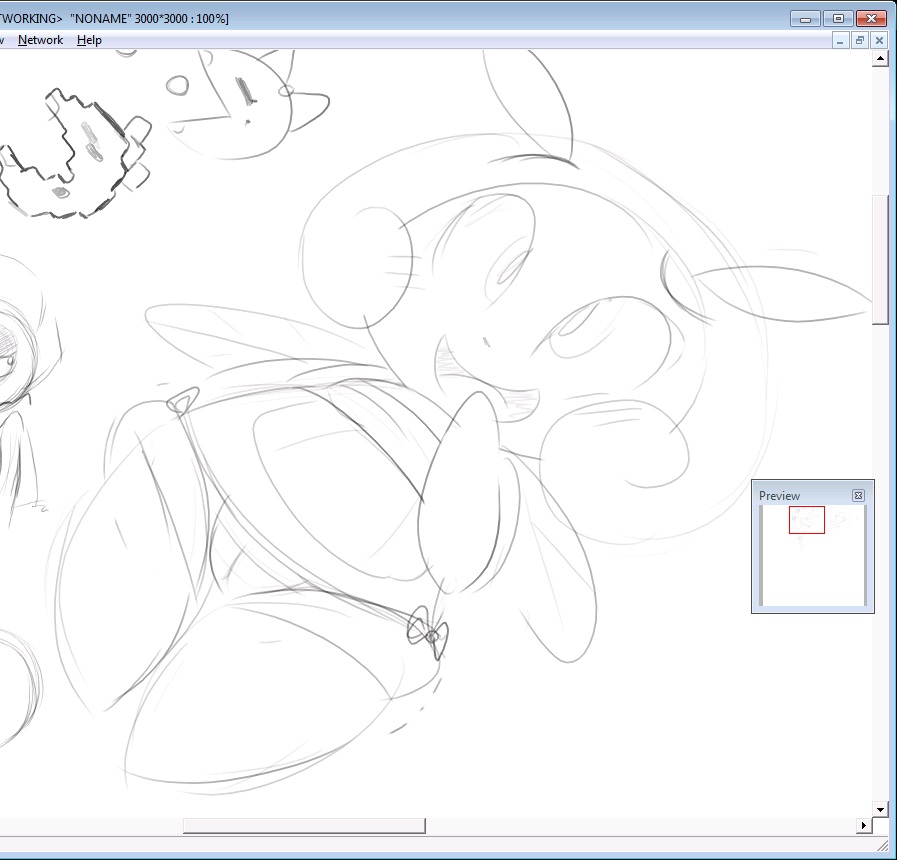Viewport: 897px width, 860px height.
Task: Click the red viewport box in Preview
Action: click(807, 520)
